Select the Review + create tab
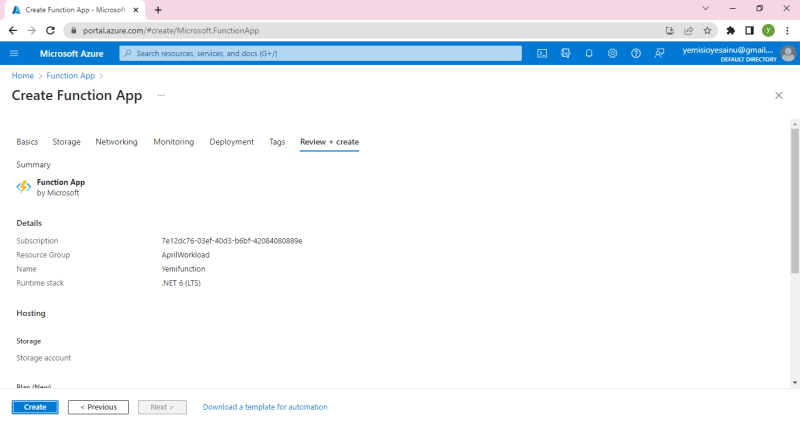Screen dimensions: 800x426 tap(329, 142)
